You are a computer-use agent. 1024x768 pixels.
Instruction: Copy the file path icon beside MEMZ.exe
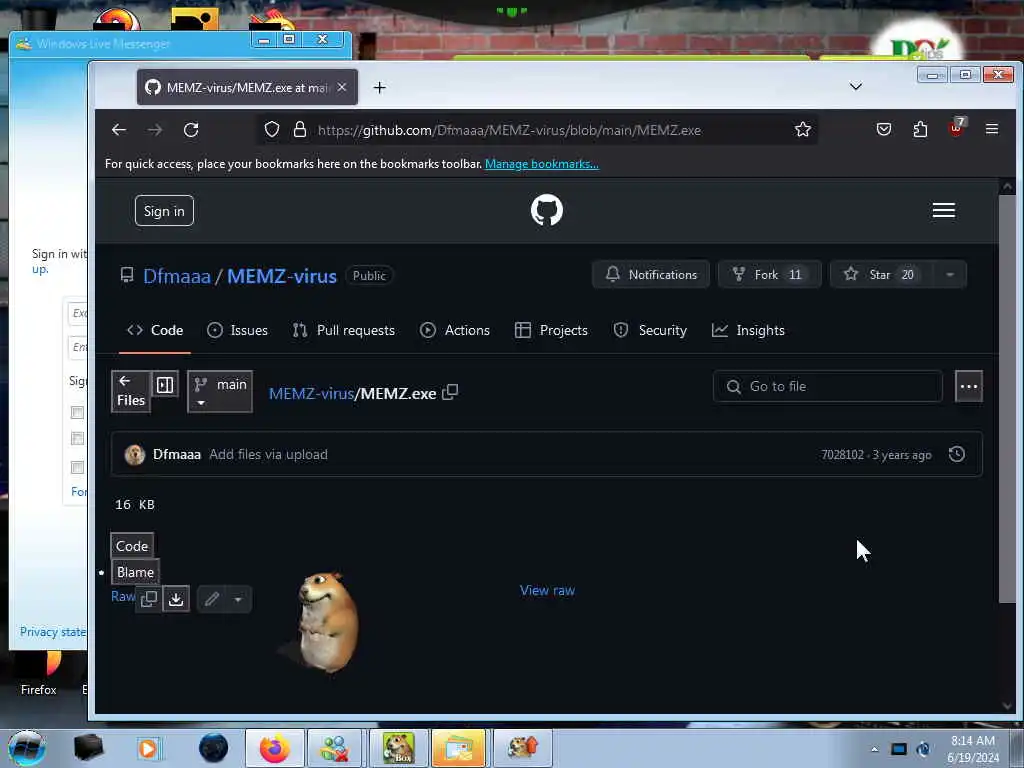click(x=450, y=392)
